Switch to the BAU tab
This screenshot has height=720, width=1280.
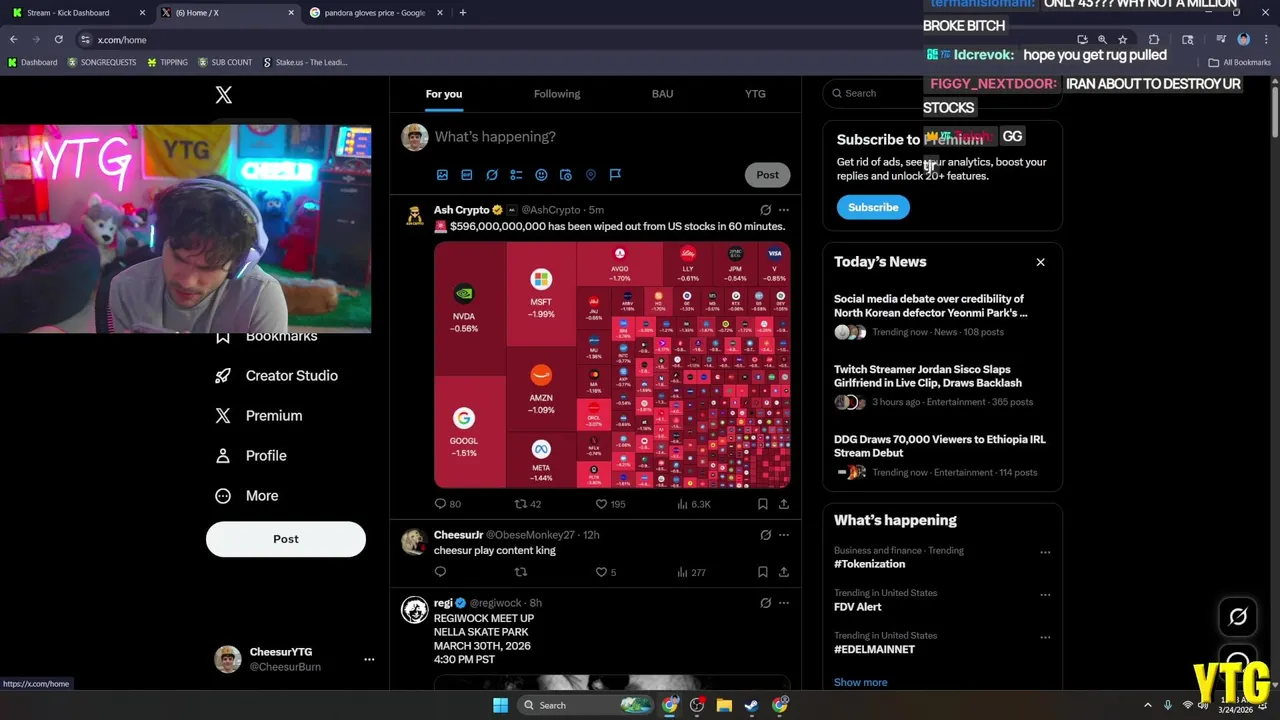pyautogui.click(x=662, y=94)
